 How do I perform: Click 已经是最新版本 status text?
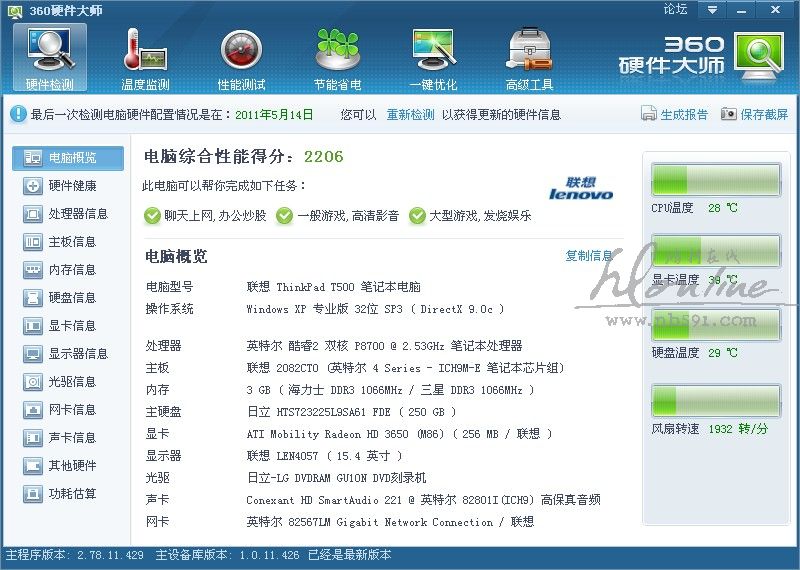pyautogui.click(x=349, y=555)
